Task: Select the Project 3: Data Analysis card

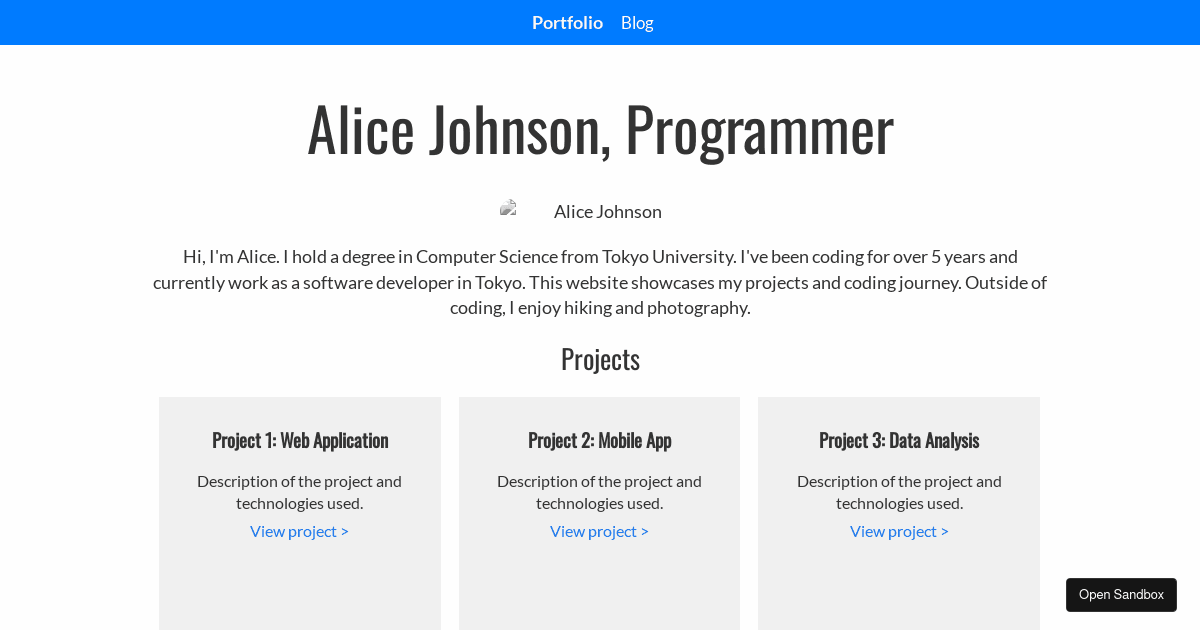Action: click(898, 512)
